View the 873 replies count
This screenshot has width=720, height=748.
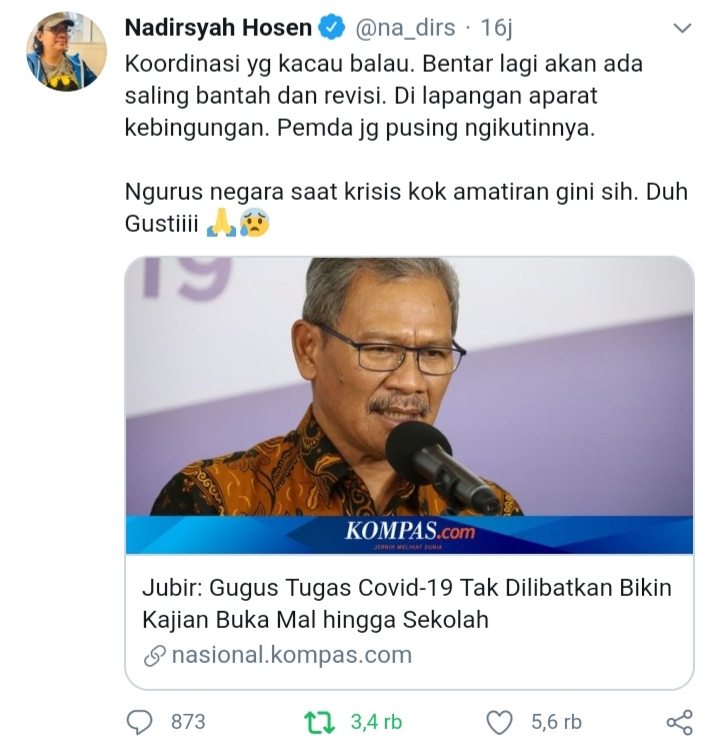pyautogui.click(x=188, y=722)
